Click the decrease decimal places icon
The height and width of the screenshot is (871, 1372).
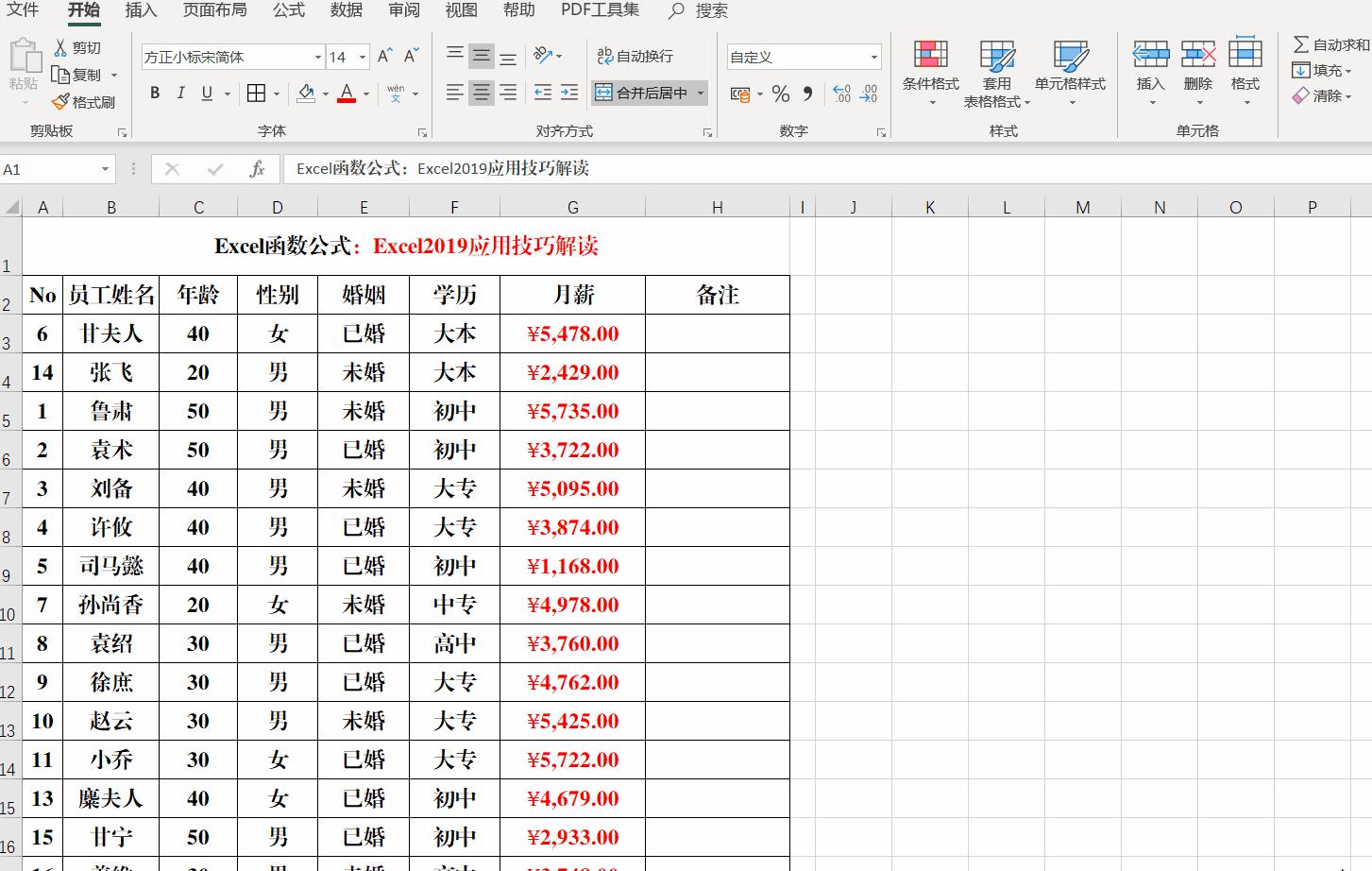click(x=869, y=94)
